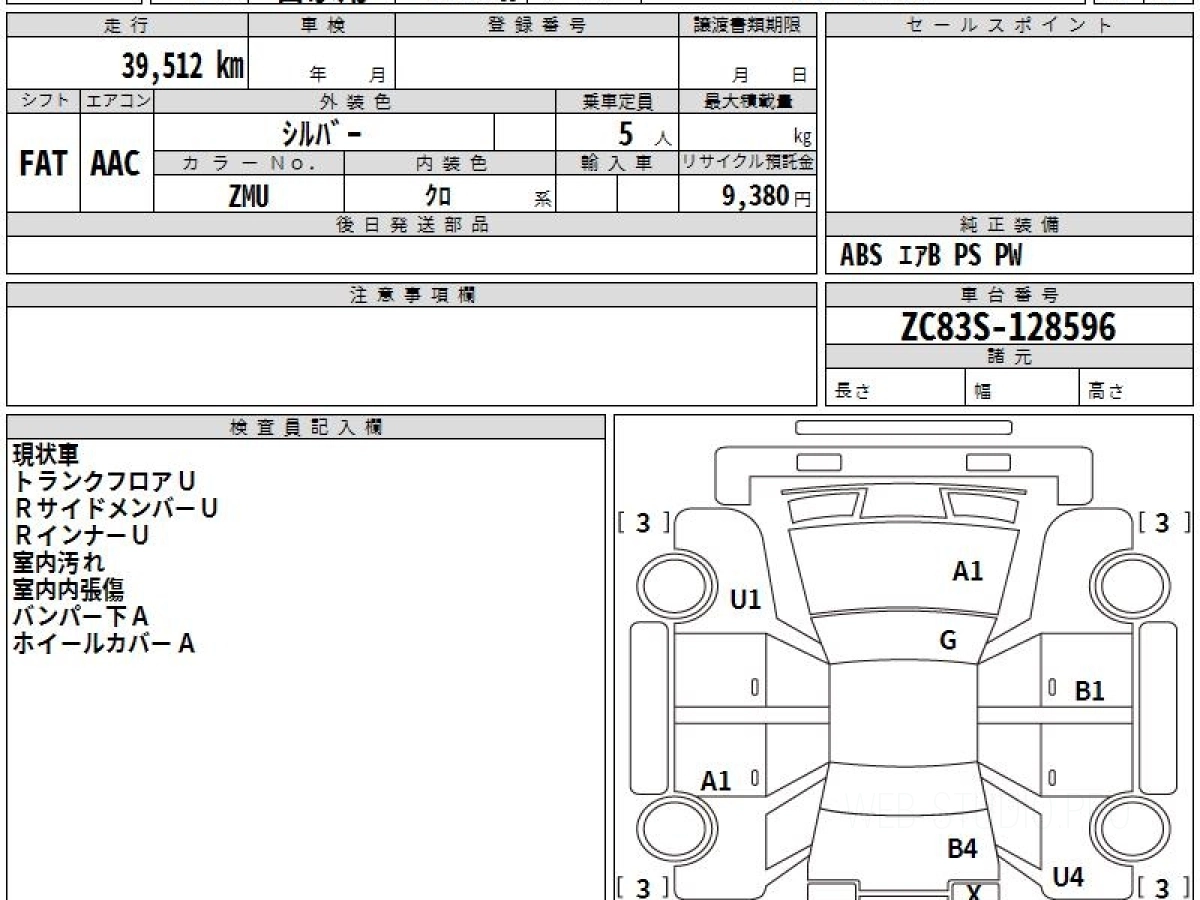Select the 外装色 header
1200x900 pixels.
(x=355, y=101)
